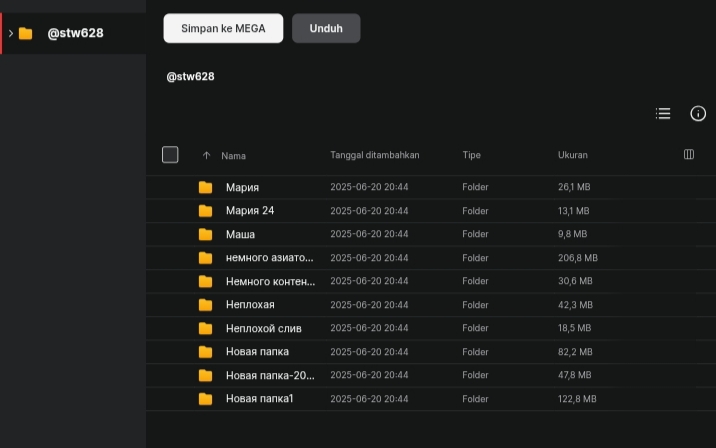Click the 122,8 MB size value
The image size is (716, 448).
pos(577,399)
